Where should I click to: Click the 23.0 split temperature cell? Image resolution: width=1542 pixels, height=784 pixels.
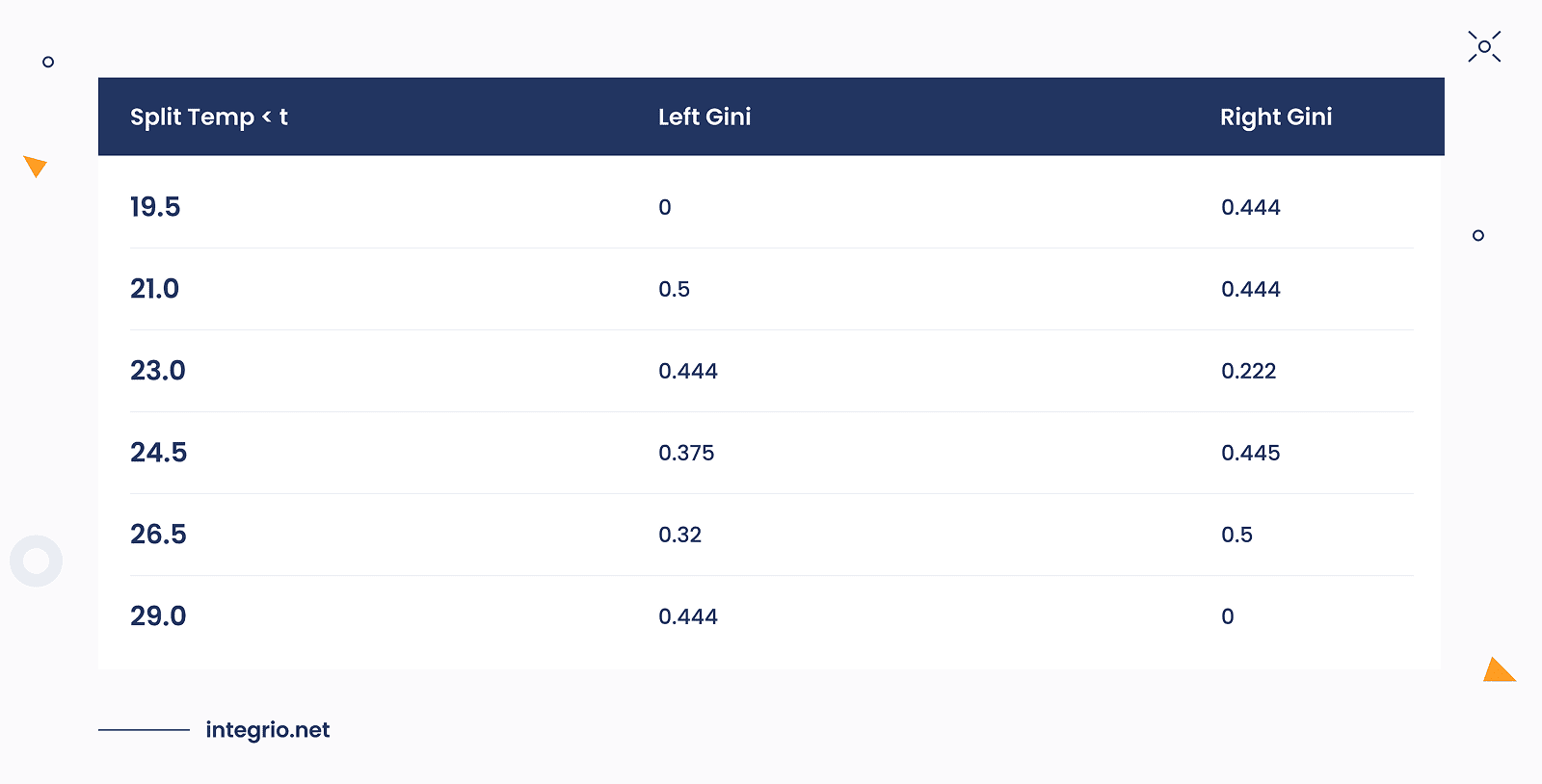(158, 371)
